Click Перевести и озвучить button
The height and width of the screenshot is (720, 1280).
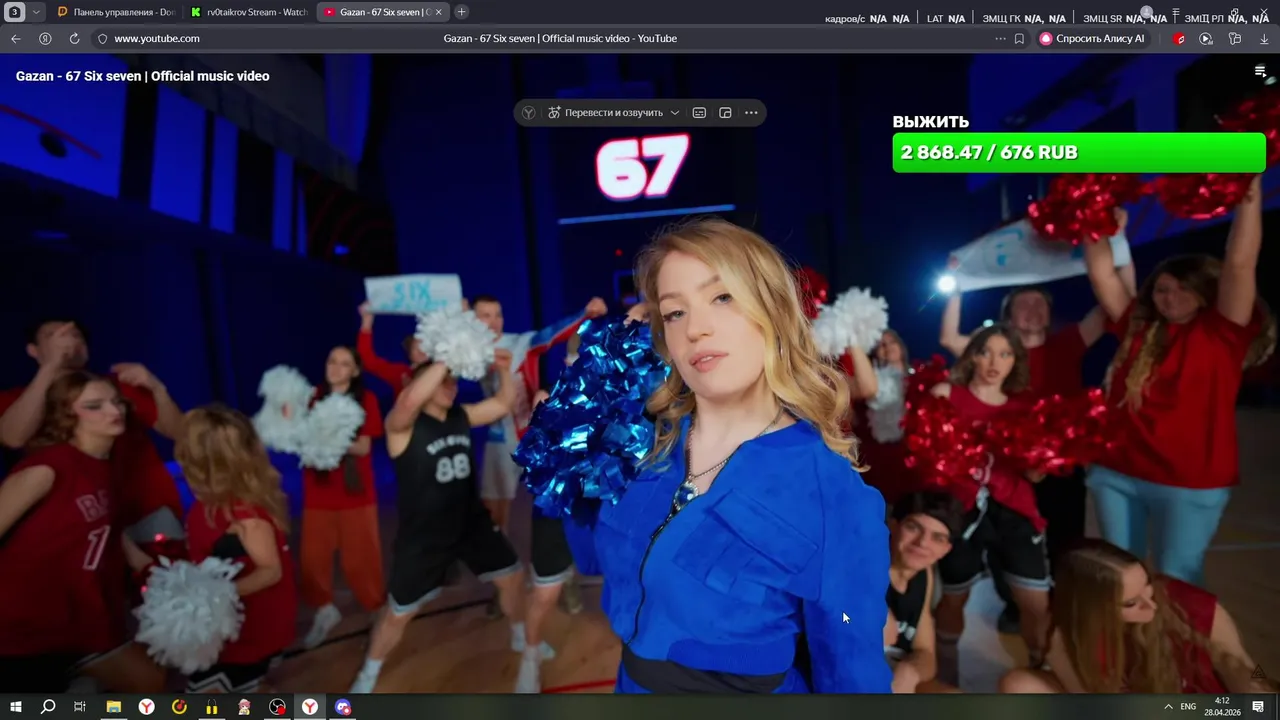[605, 113]
